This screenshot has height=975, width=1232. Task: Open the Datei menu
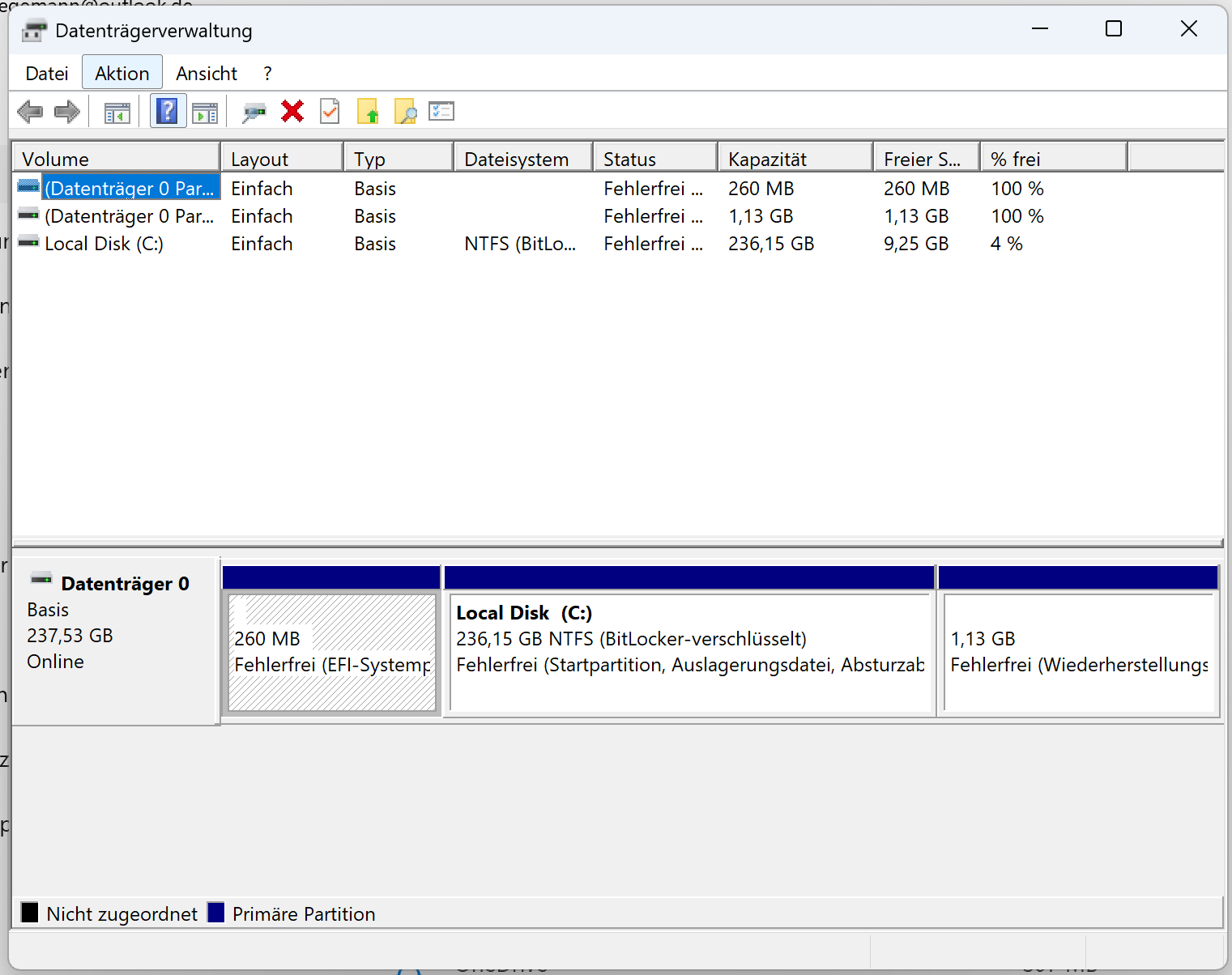click(x=47, y=74)
